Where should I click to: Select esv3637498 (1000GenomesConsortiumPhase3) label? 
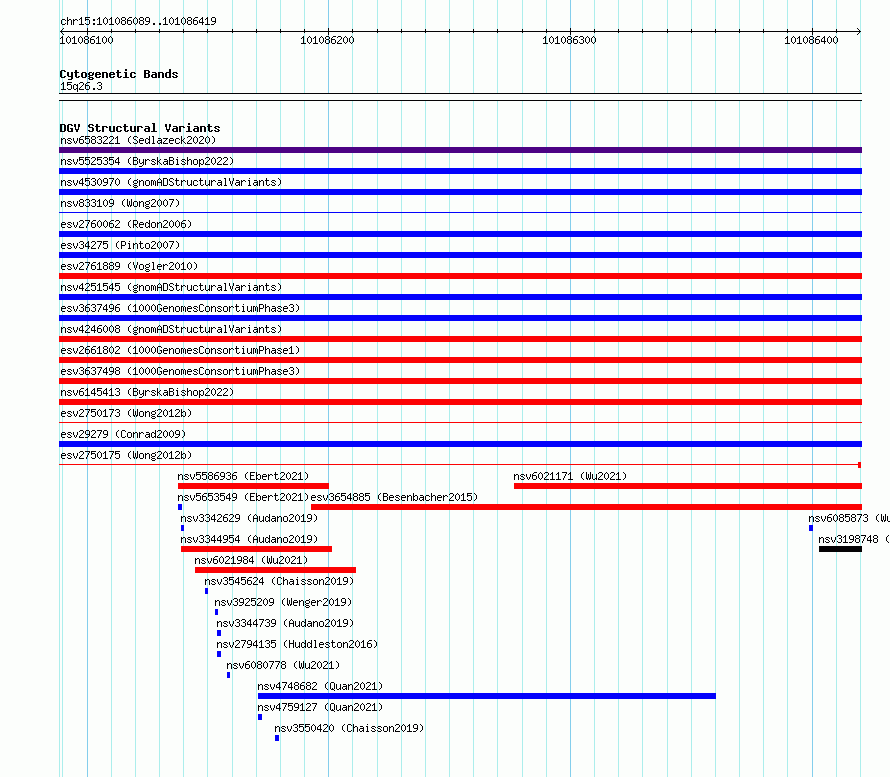(180, 371)
